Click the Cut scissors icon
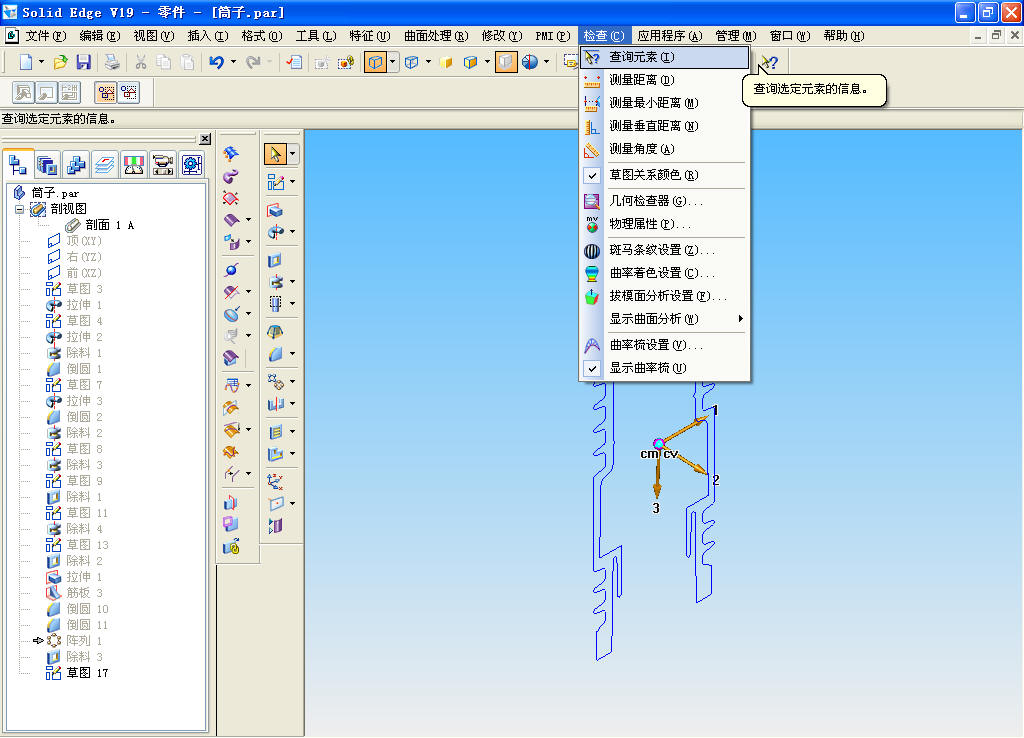The image size is (1024, 738). click(140, 62)
